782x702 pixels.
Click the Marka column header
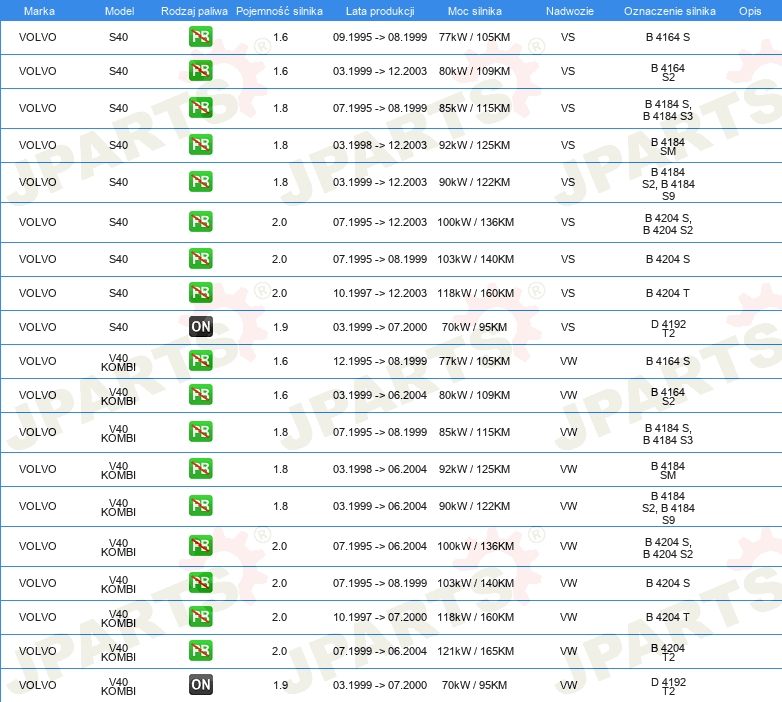(39, 10)
